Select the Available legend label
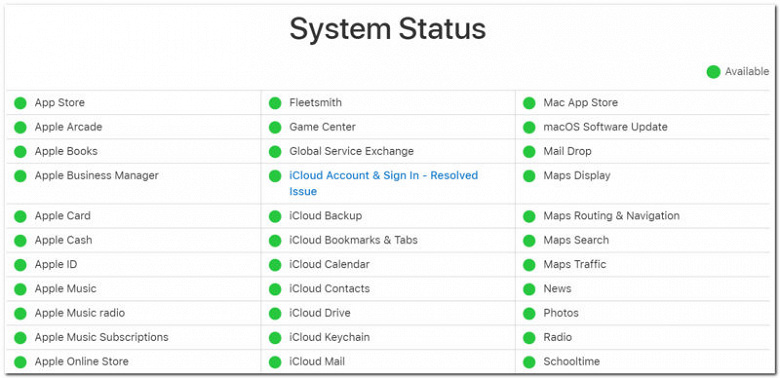The height and width of the screenshot is (378, 780). (747, 72)
